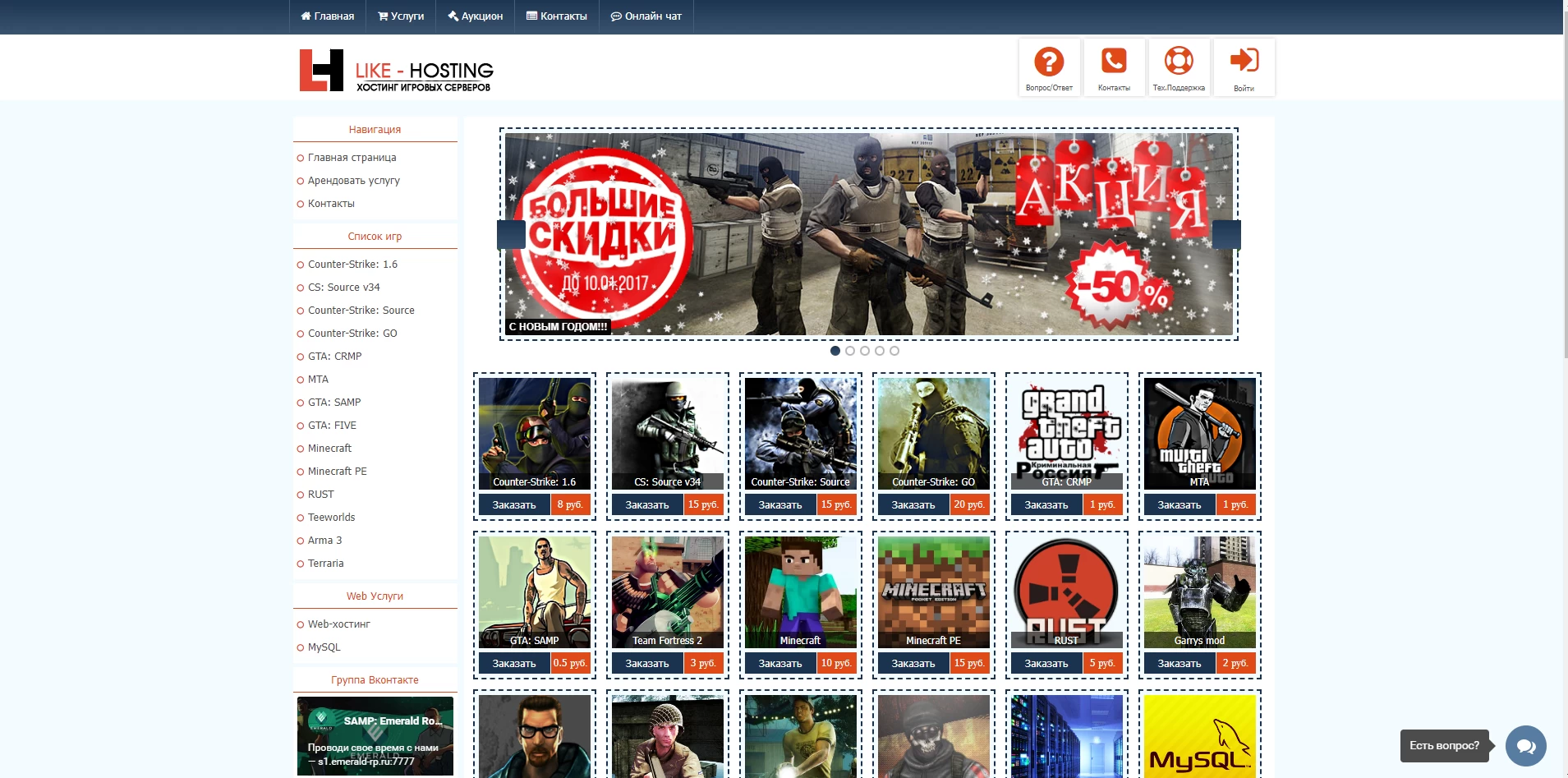
Task: Open Контакты in top menu
Action: tap(557, 16)
